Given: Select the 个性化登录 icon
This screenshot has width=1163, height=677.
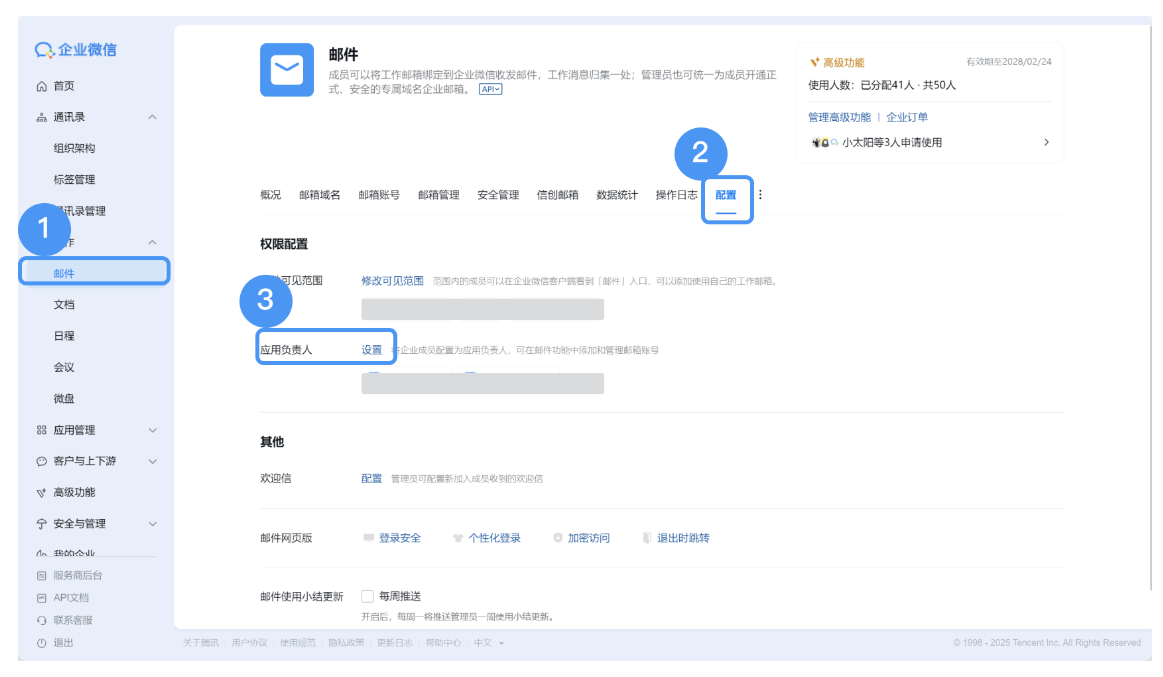Looking at the screenshot, I should (457, 537).
